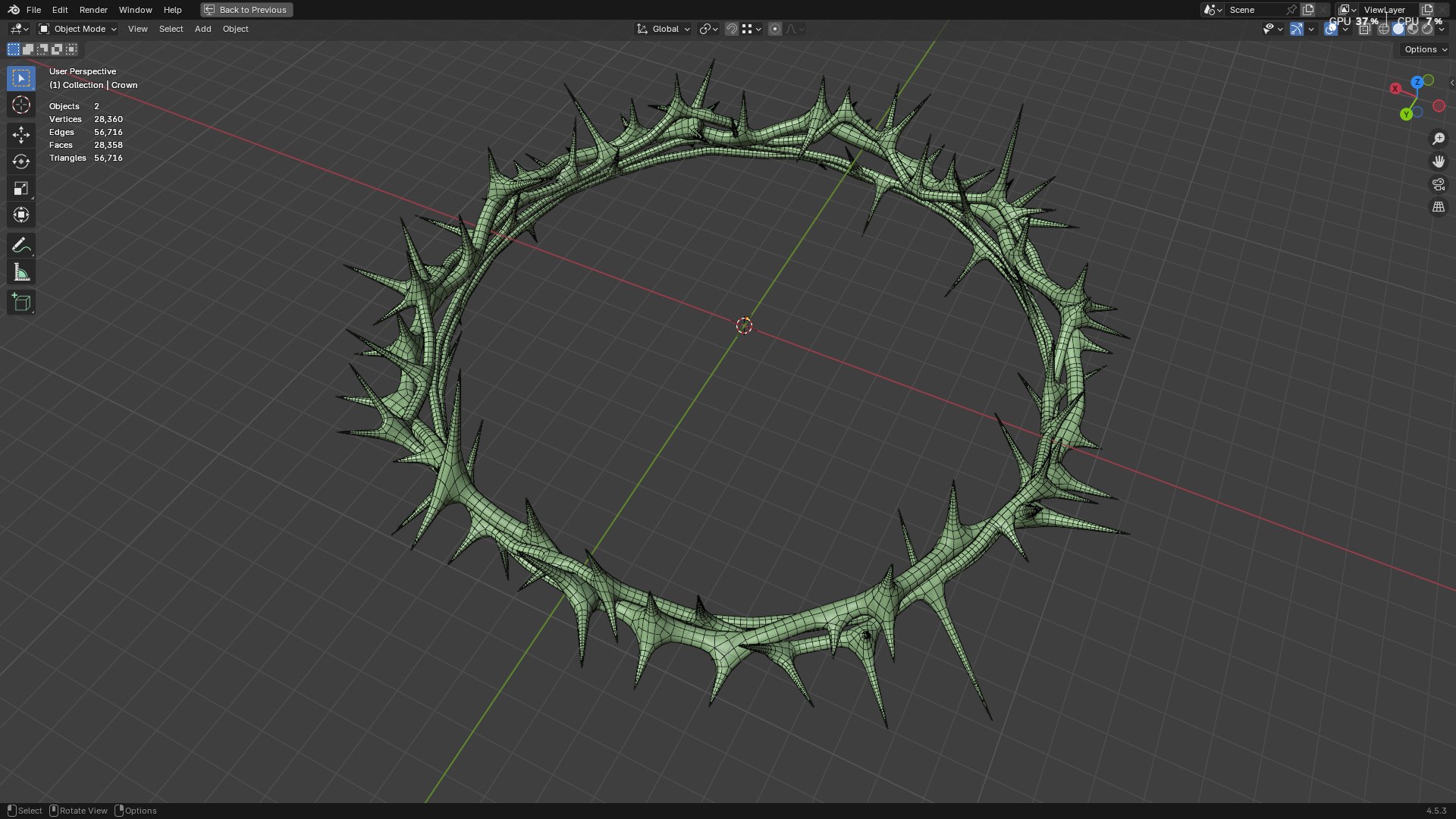This screenshot has width=1456, height=819.
Task: Toggle proportional editing
Action: tap(774, 29)
